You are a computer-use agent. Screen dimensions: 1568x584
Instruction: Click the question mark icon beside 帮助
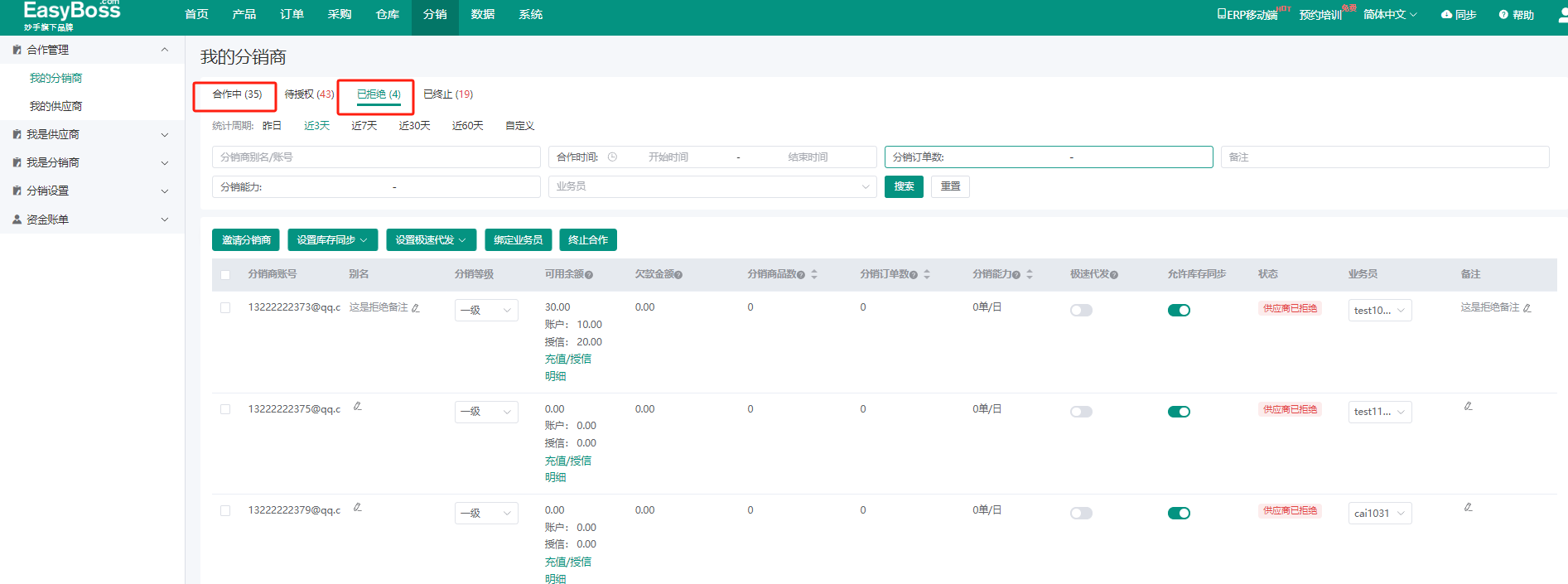(x=1503, y=15)
